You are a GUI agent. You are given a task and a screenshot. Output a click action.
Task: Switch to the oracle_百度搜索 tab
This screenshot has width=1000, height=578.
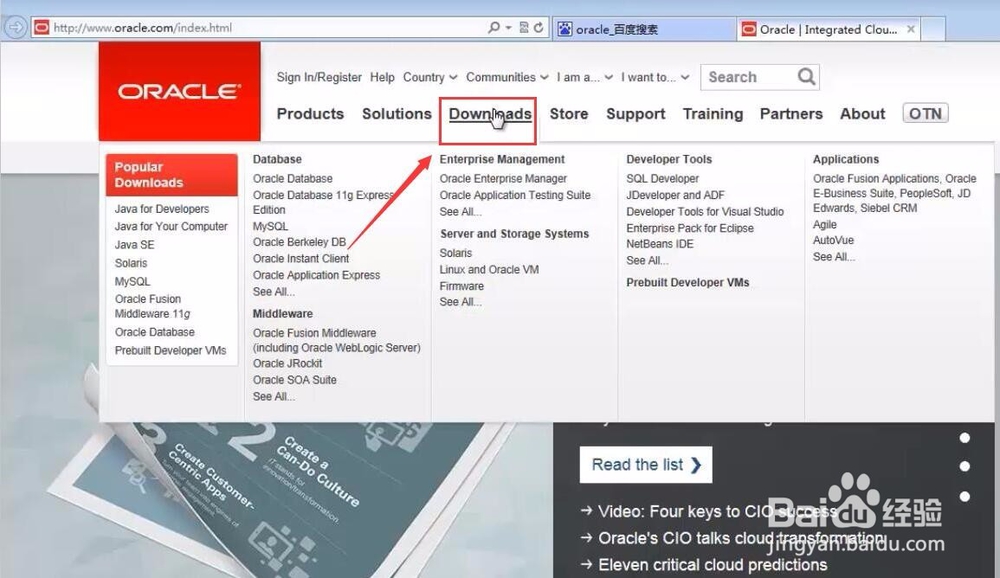pos(643,29)
